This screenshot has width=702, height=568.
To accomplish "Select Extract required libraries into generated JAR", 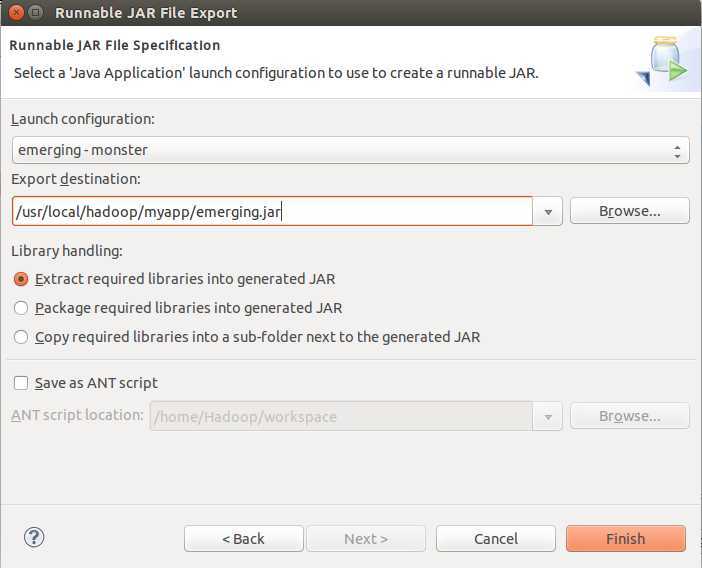I will 21,279.
